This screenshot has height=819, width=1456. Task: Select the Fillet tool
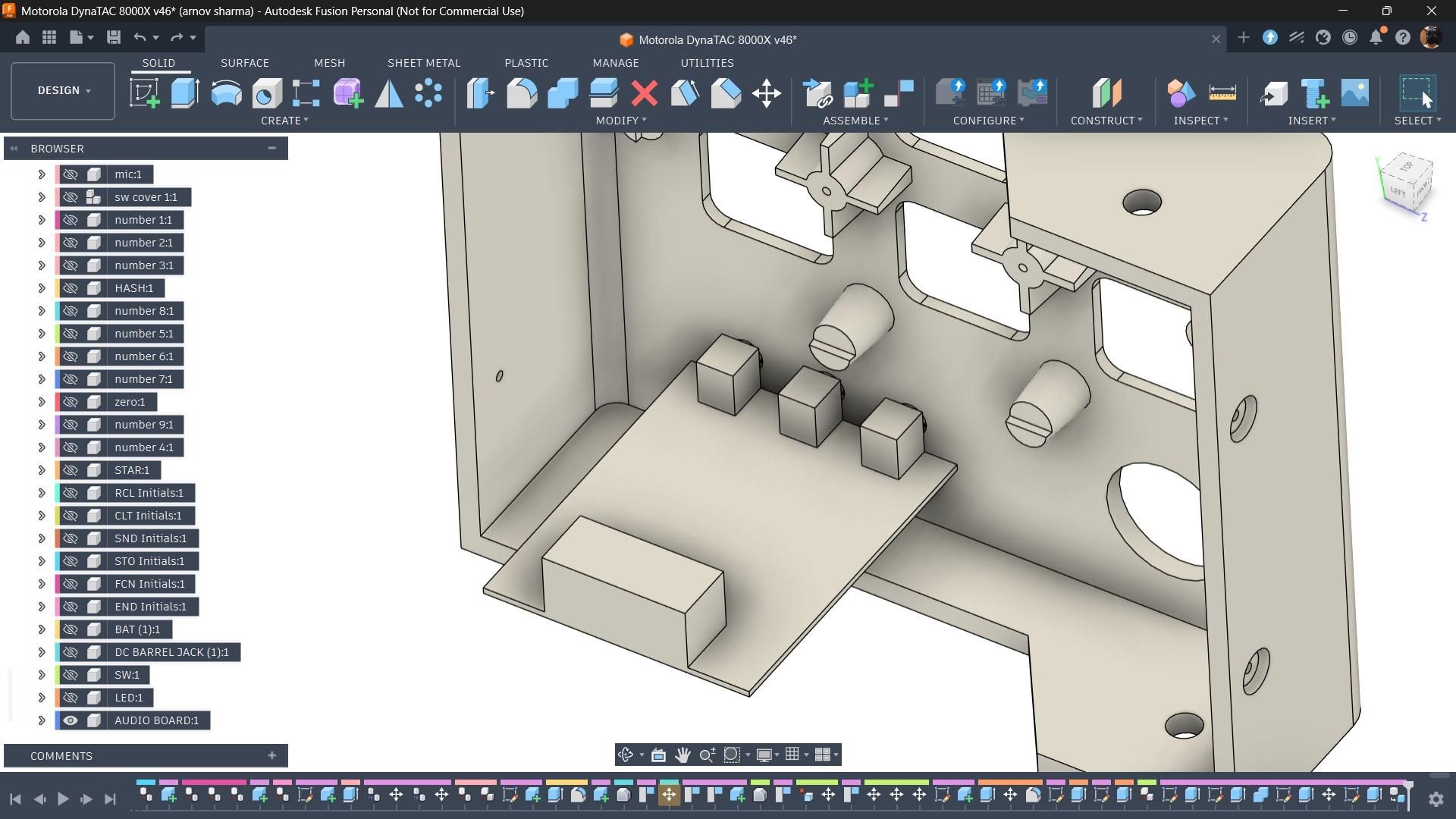(x=522, y=93)
